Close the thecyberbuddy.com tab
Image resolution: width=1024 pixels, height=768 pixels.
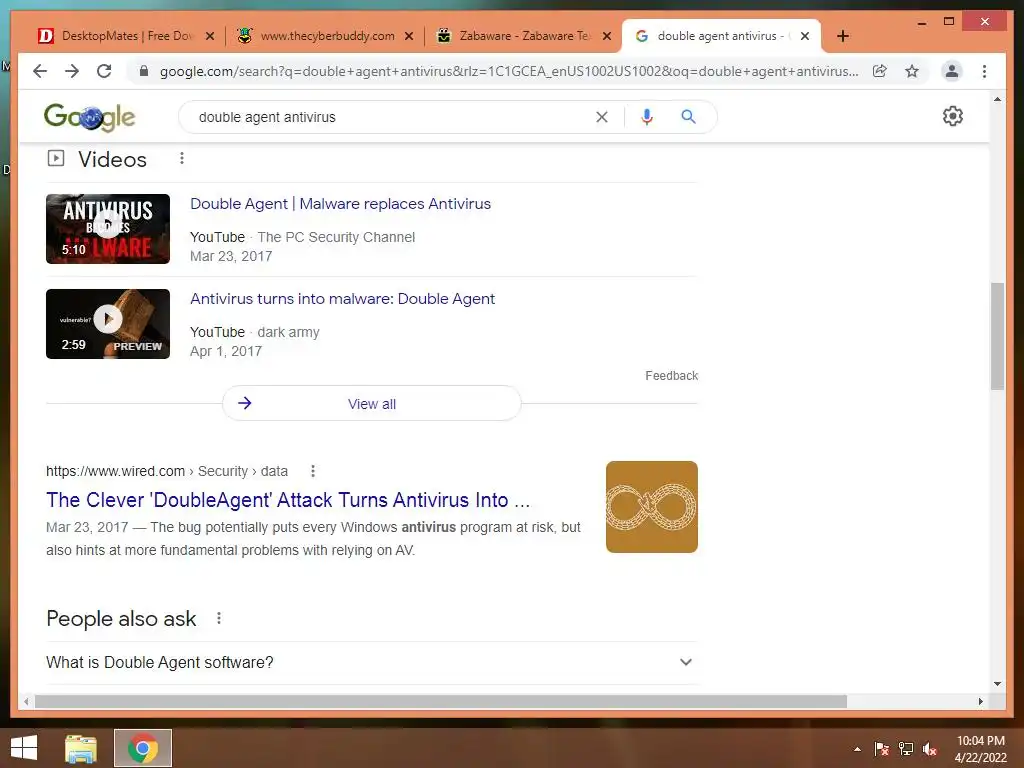[x=409, y=36]
